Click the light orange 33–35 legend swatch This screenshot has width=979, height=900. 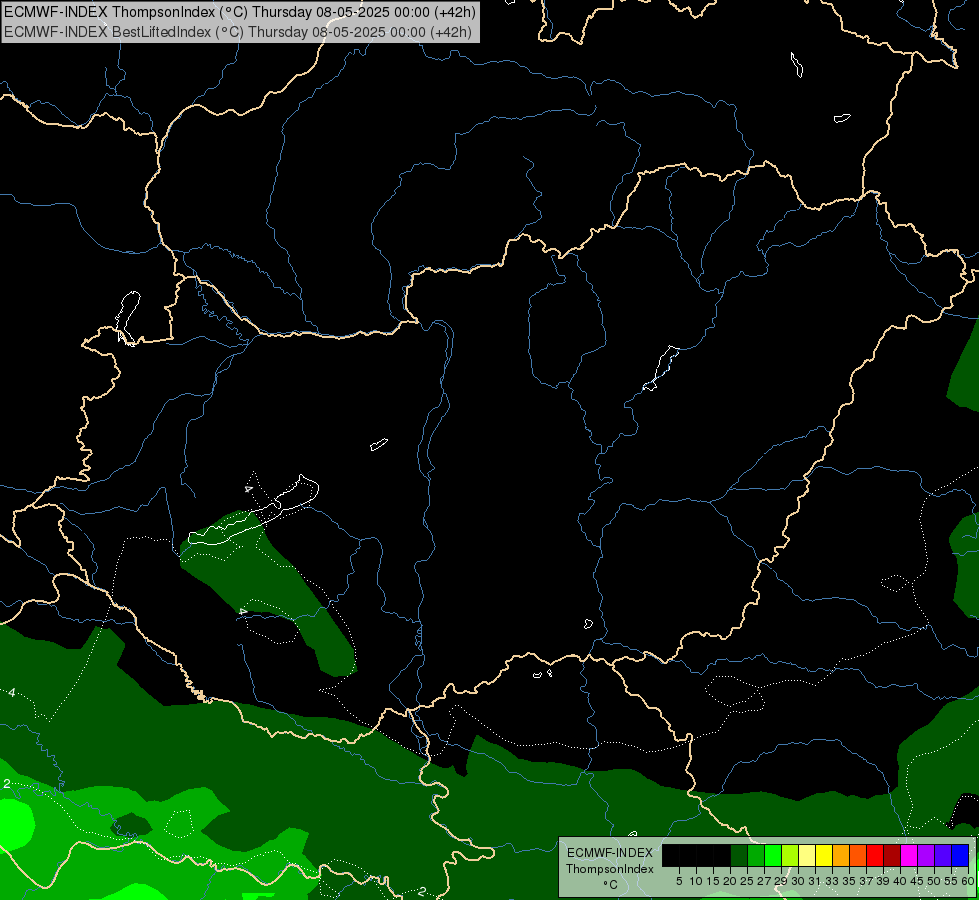point(840,855)
